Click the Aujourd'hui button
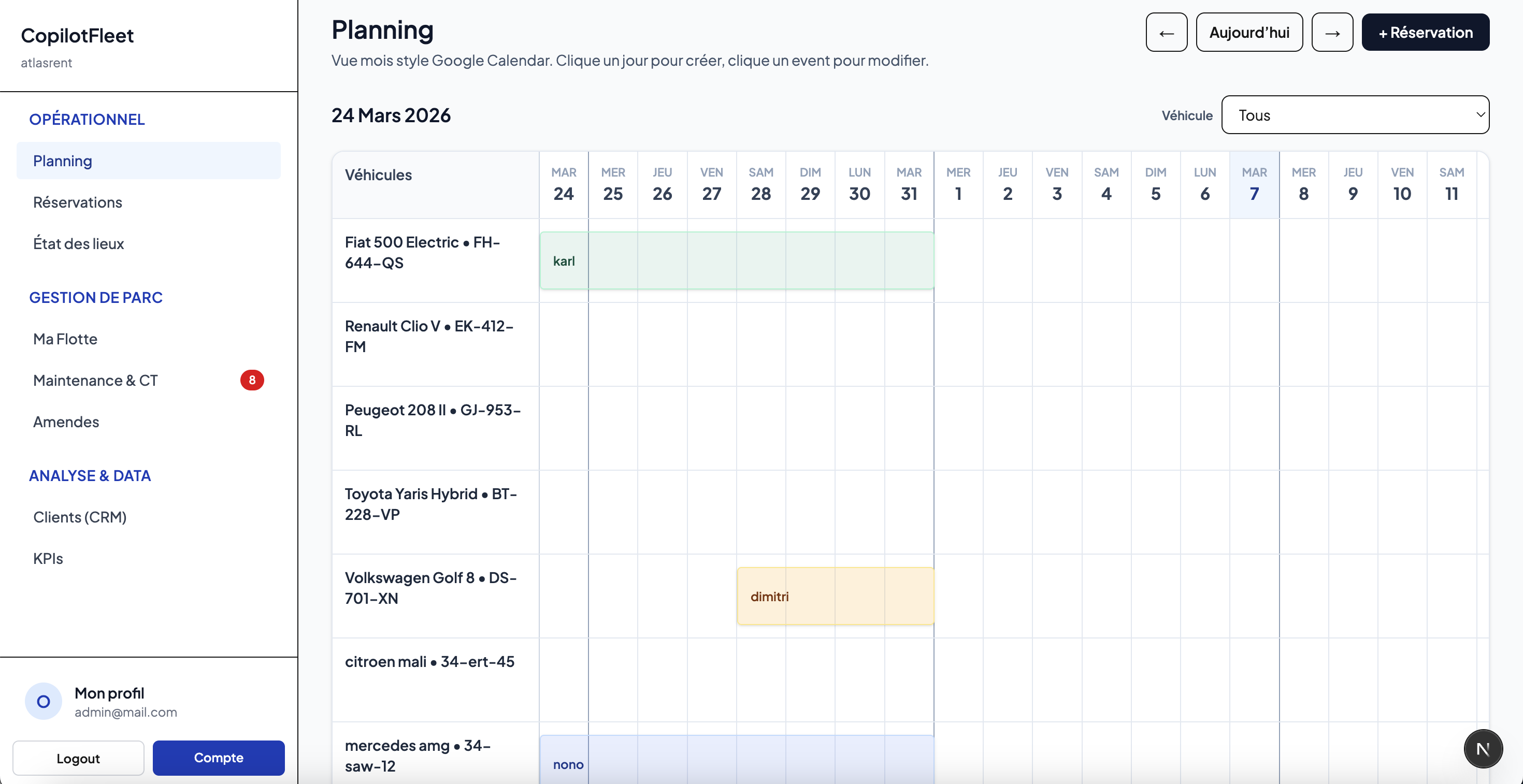The image size is (1523, 784). click(1249, 32)
